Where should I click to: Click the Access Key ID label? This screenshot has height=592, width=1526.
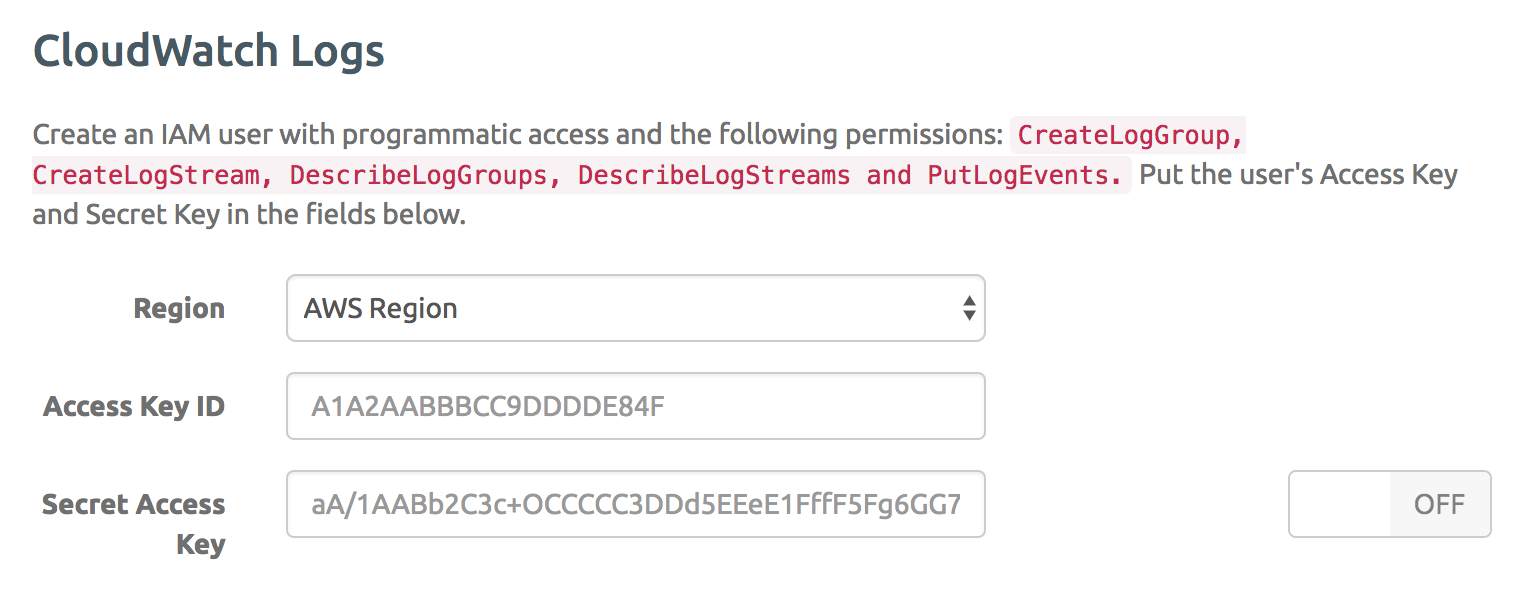coord(133,406)
